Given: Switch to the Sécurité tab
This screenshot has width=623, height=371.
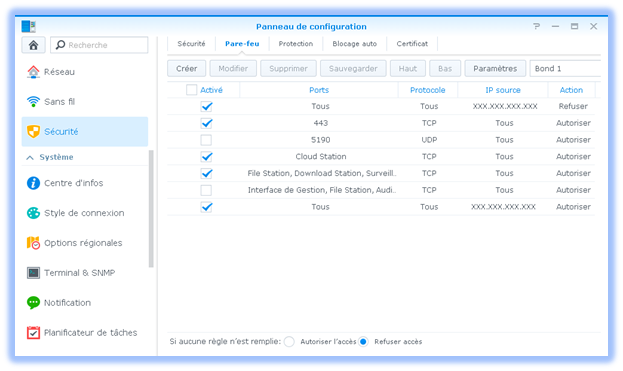Looking at the screenshot, I should point(192,44).
